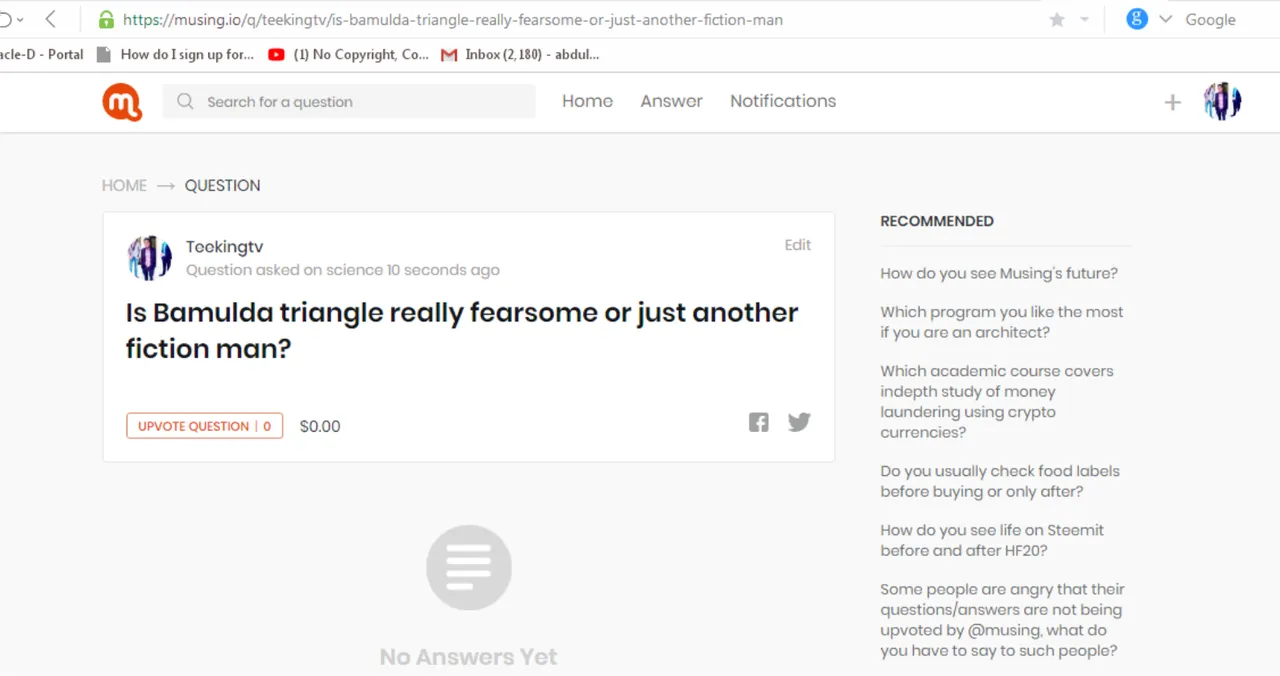Open the YouTube No Copyright bookmark
Image resolution: width=1280 pixels, height=676 pixels.
[x=348, y=54]
